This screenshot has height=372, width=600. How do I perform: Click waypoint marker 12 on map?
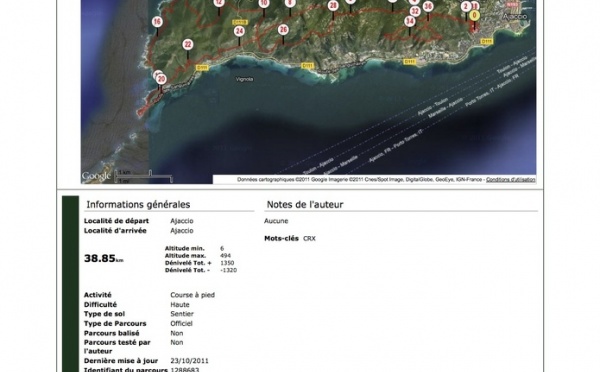[x=219, y=3]
